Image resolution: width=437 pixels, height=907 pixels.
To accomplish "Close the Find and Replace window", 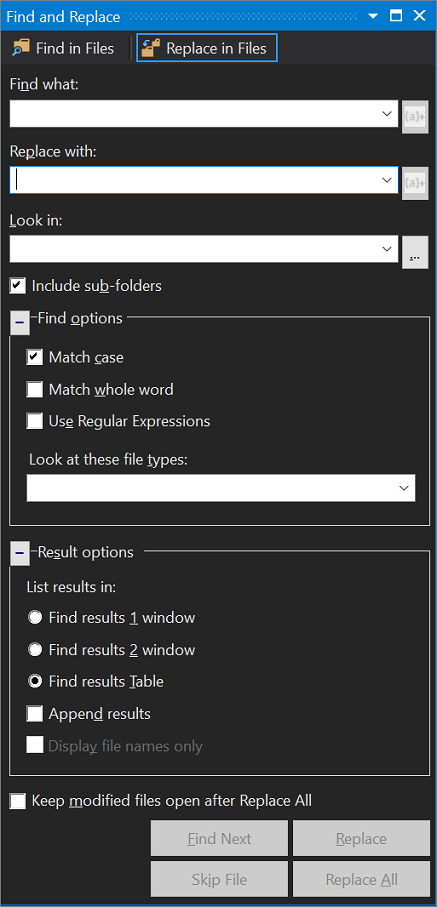I will coord(419,16).
